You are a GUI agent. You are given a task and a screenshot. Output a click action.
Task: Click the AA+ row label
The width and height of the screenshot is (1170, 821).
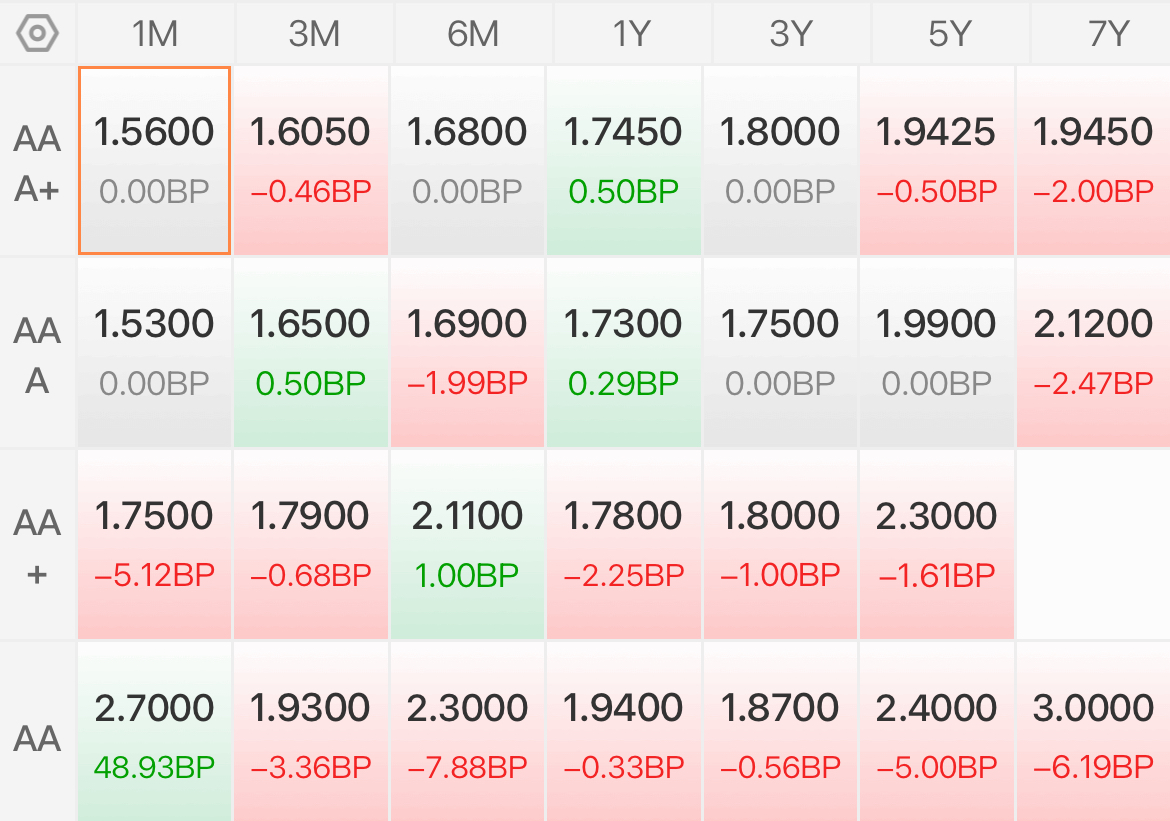(x=37, y=547)
